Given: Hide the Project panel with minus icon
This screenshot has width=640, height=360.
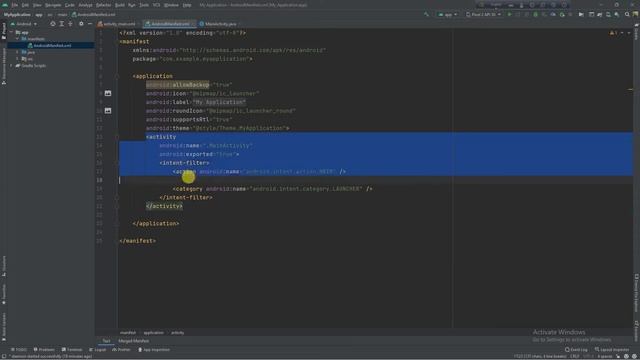Looking at the screenshot, I should tap(90, 24).
